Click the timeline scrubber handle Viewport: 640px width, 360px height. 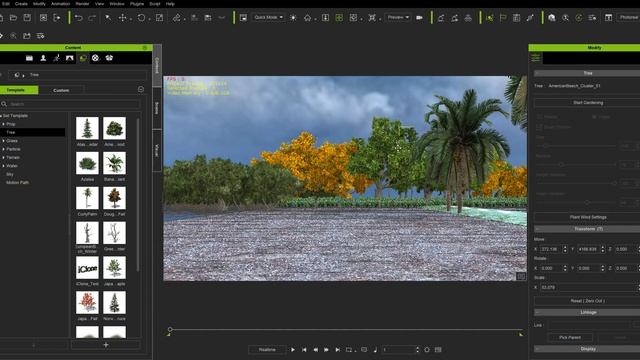point(170,329)
